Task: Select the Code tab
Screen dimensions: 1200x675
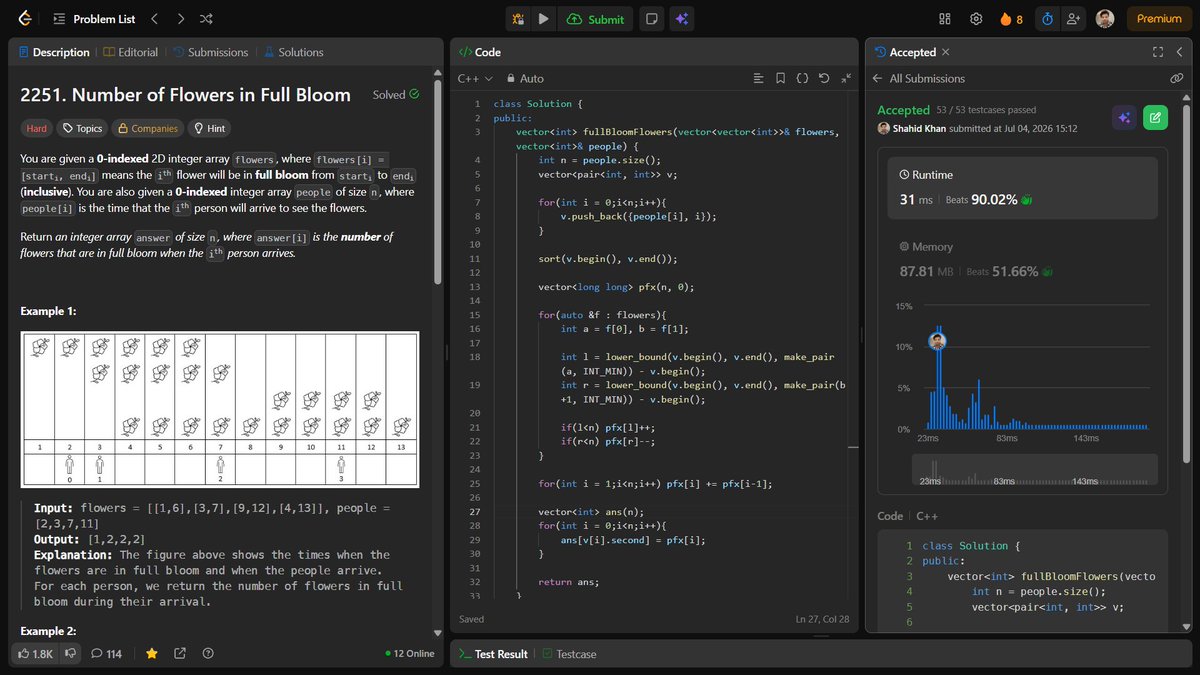Action: tap(480, 52)
